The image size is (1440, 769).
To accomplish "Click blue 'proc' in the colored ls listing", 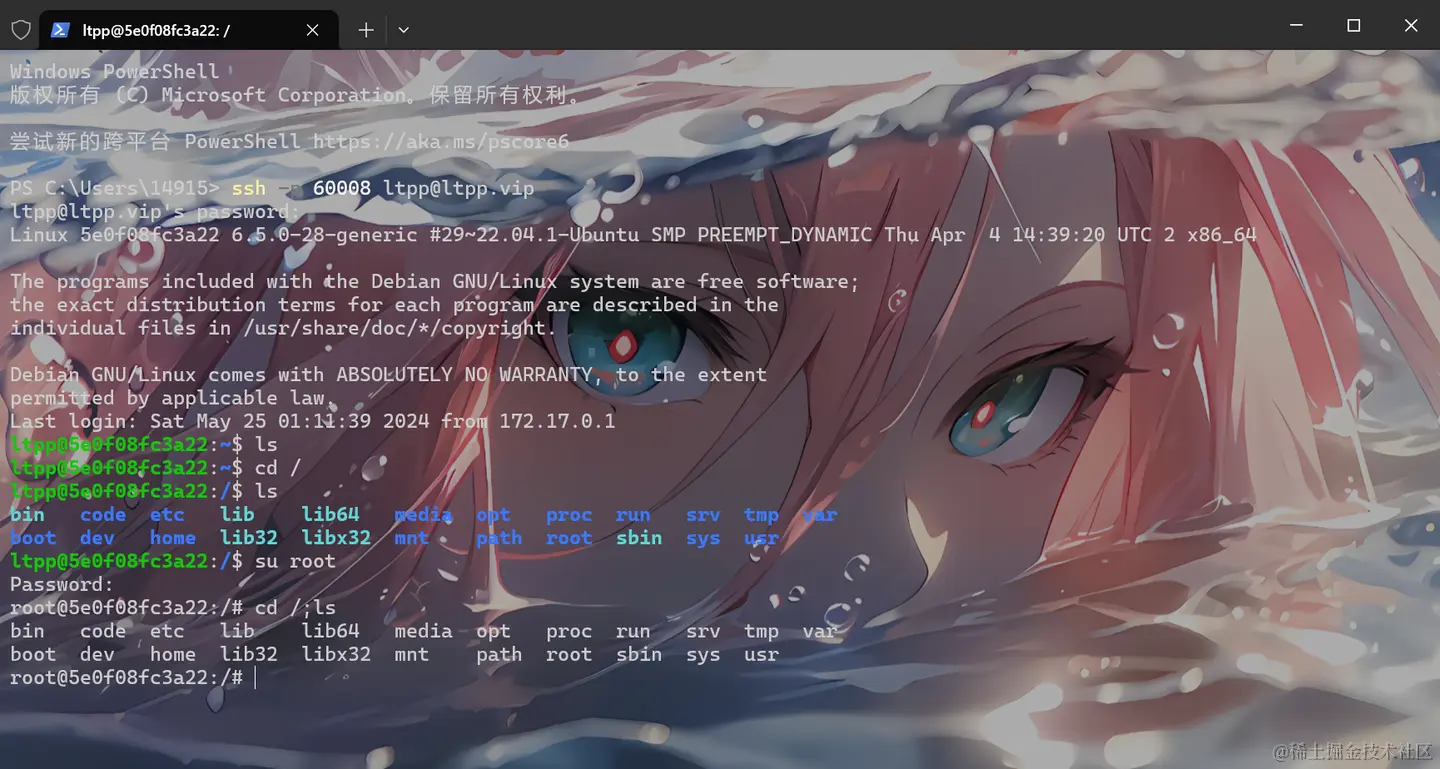I will (x=569, y=515).
